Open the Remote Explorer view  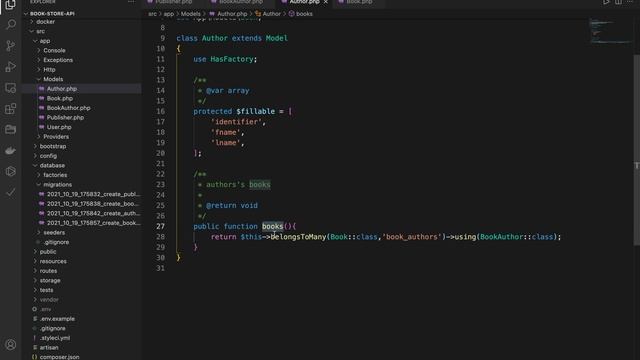[11, 88]
